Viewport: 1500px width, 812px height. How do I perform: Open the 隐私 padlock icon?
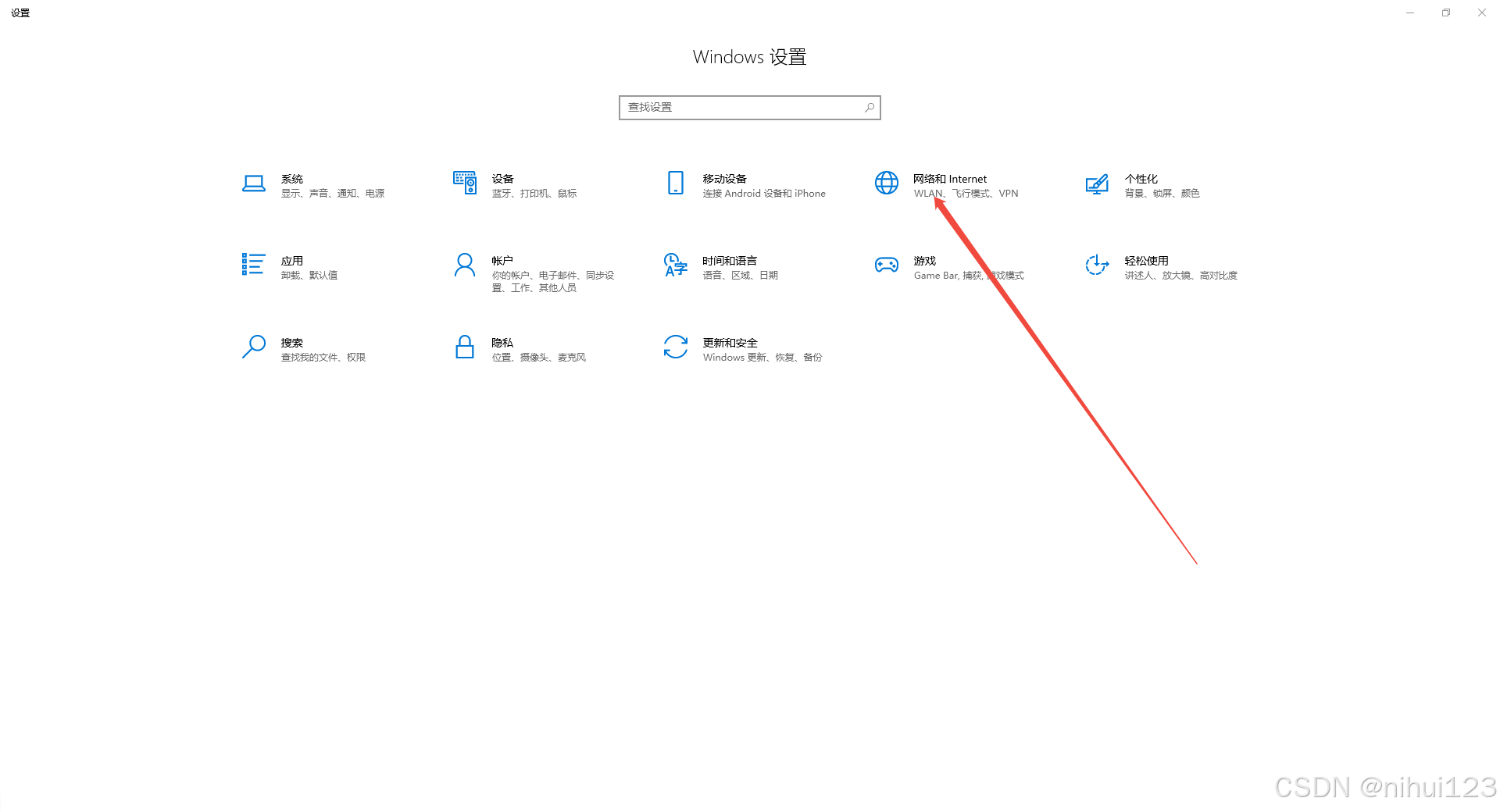pyautogui.click(x=465, y=347)
